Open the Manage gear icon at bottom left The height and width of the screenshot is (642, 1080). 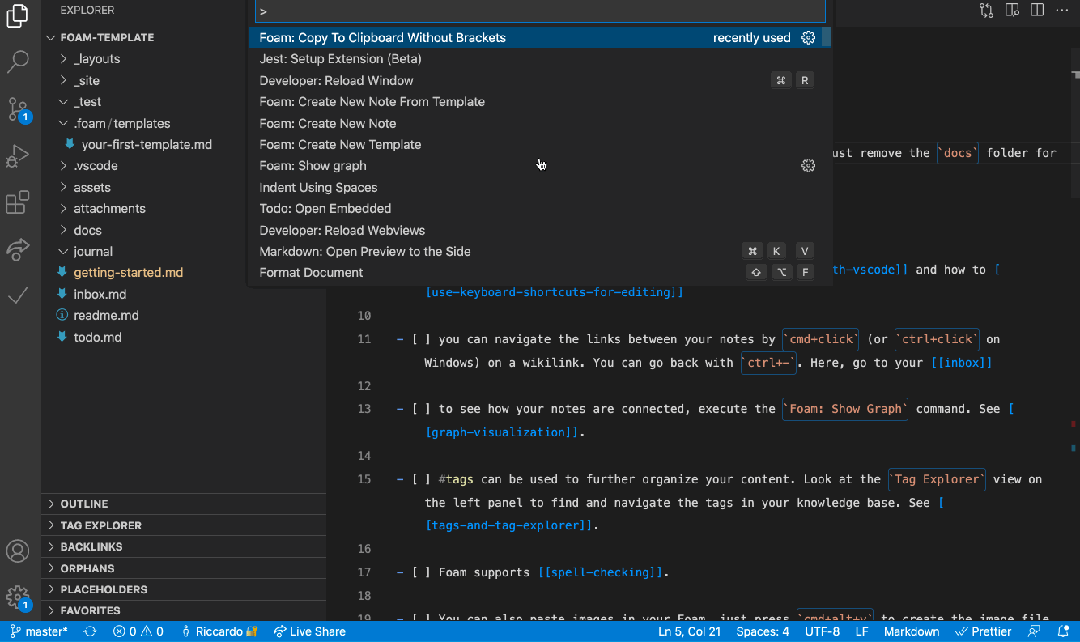18,597
